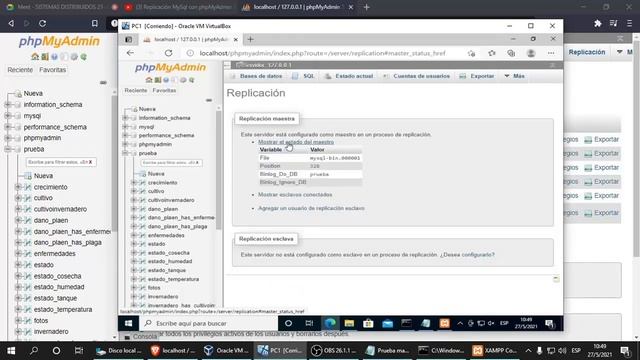Open the Estado actual tab in VM
Viewport: 640px width, 360px height.
pos(349,76)
